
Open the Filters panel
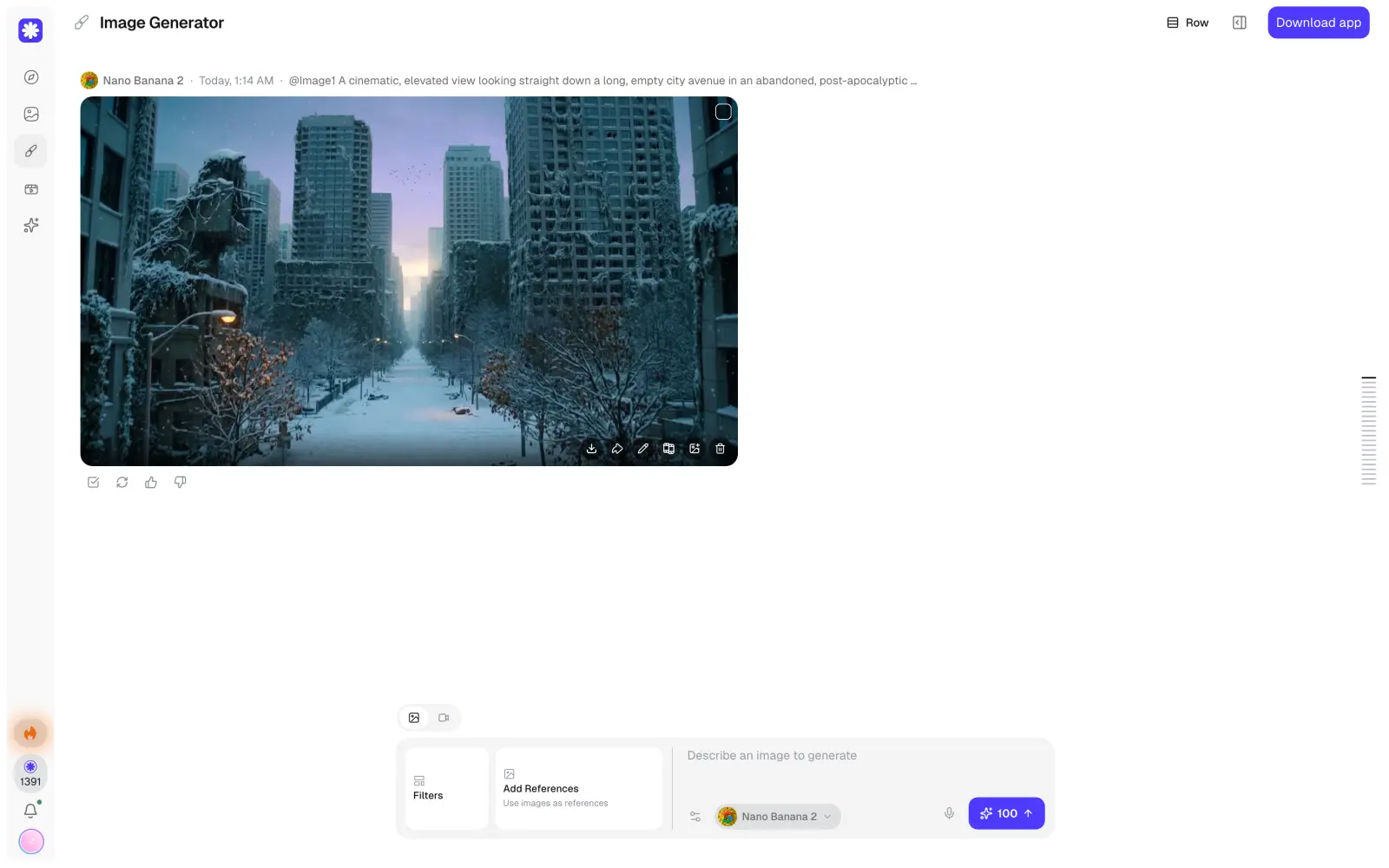(x=446, y=788)
